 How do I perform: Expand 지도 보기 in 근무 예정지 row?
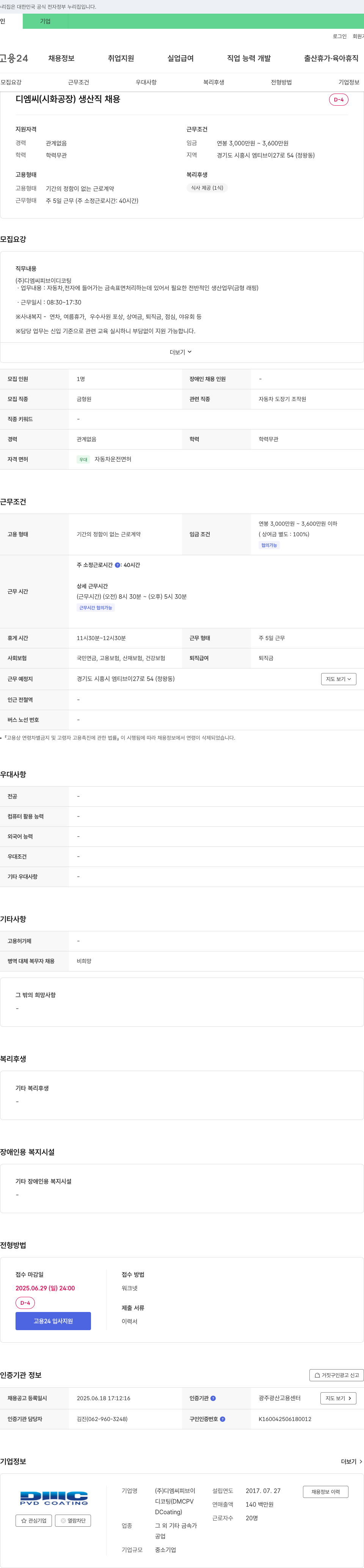pyautogui.click(x=338, y=679)
